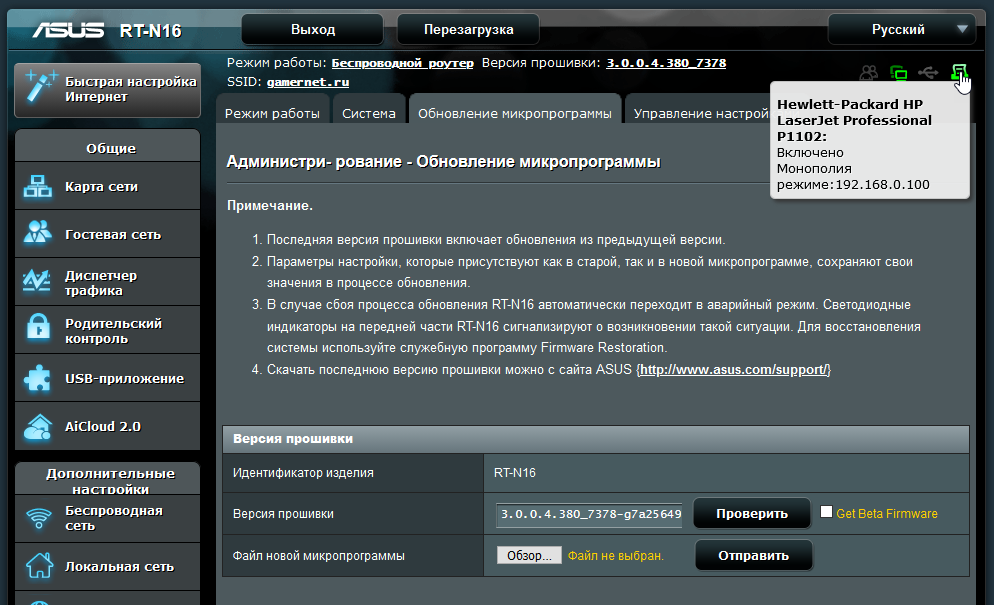Click the Network Map icon
The height and width of the screenshot is (605, 994).
click(x=37, y=186)
